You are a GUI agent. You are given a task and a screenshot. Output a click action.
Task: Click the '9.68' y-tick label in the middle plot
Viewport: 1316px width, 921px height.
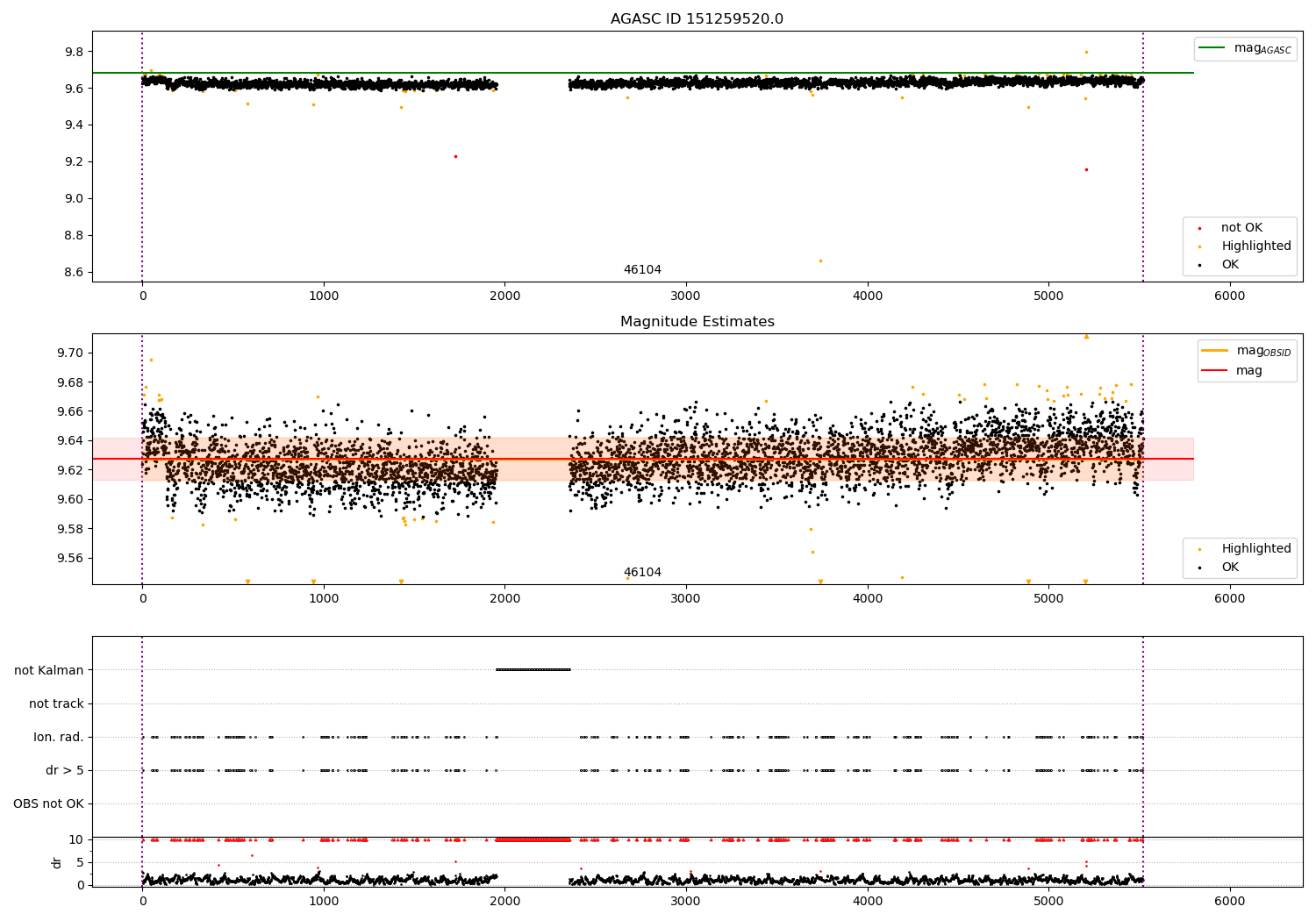pos(70,382)
